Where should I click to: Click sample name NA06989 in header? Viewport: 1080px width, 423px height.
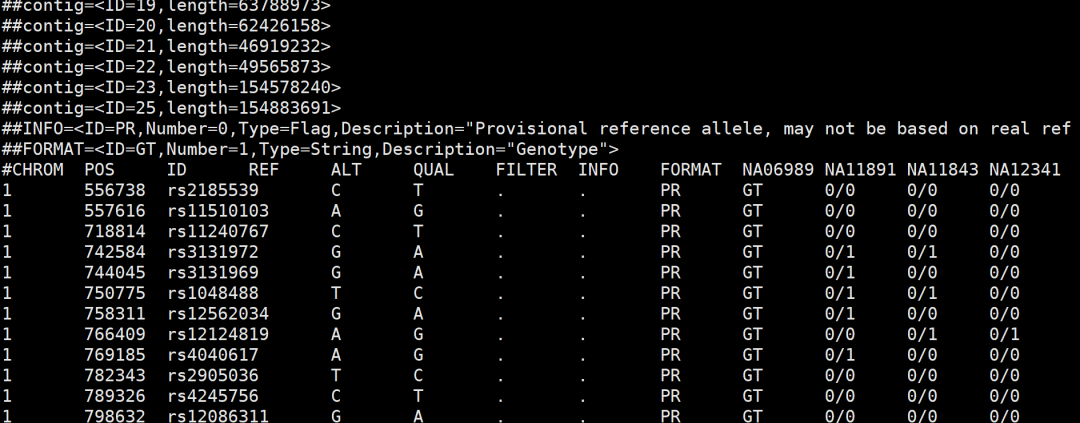[x=777, y=169]
